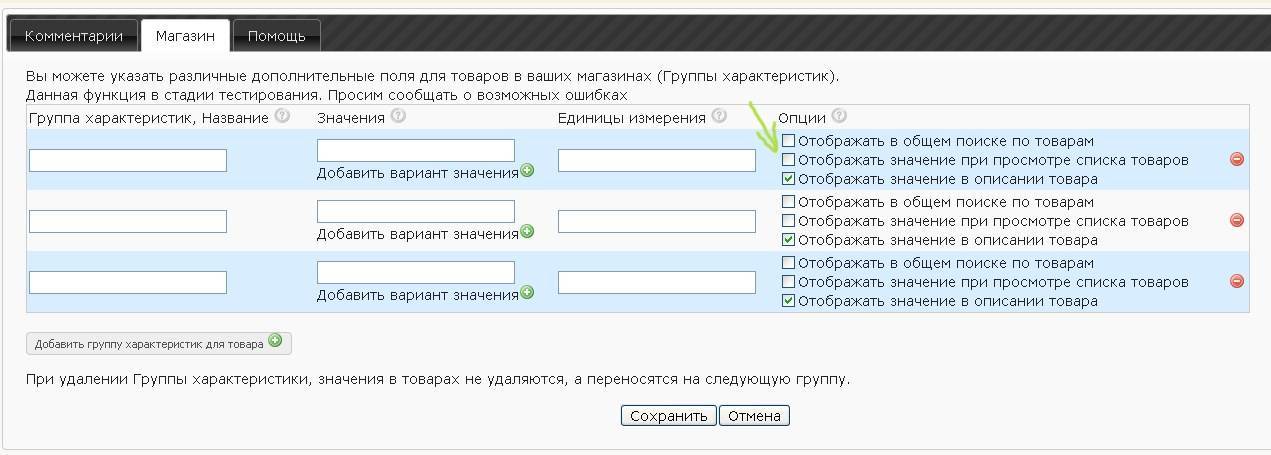The height and width of the screenshot is (455, 1271).
Task: Open the Помощь tab
Action: [276, 36]
